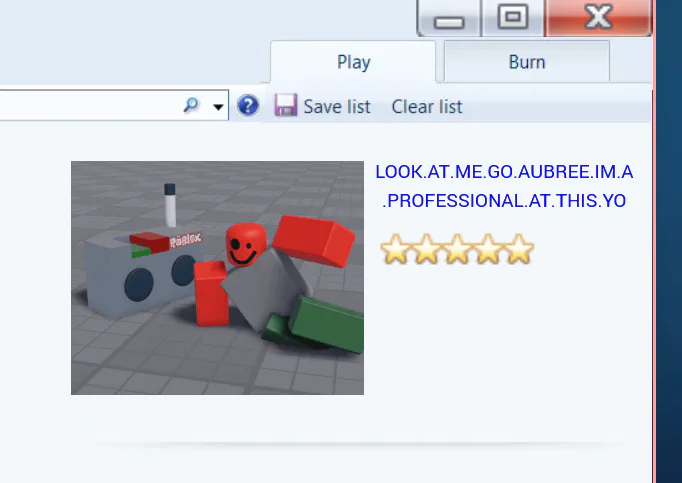Rate the track one star
This screenshot has width=682, height=483.
coord(395,249)
